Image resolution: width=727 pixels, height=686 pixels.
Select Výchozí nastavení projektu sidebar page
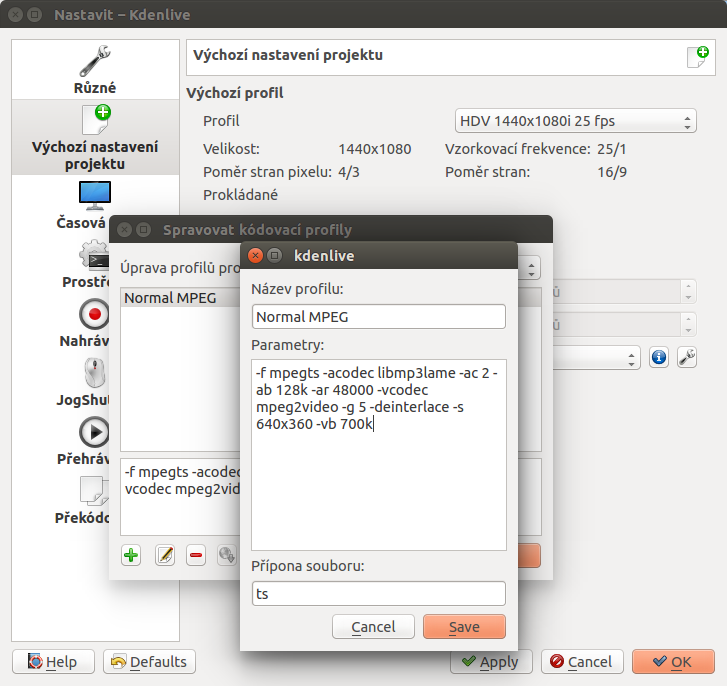pos(95,137)
